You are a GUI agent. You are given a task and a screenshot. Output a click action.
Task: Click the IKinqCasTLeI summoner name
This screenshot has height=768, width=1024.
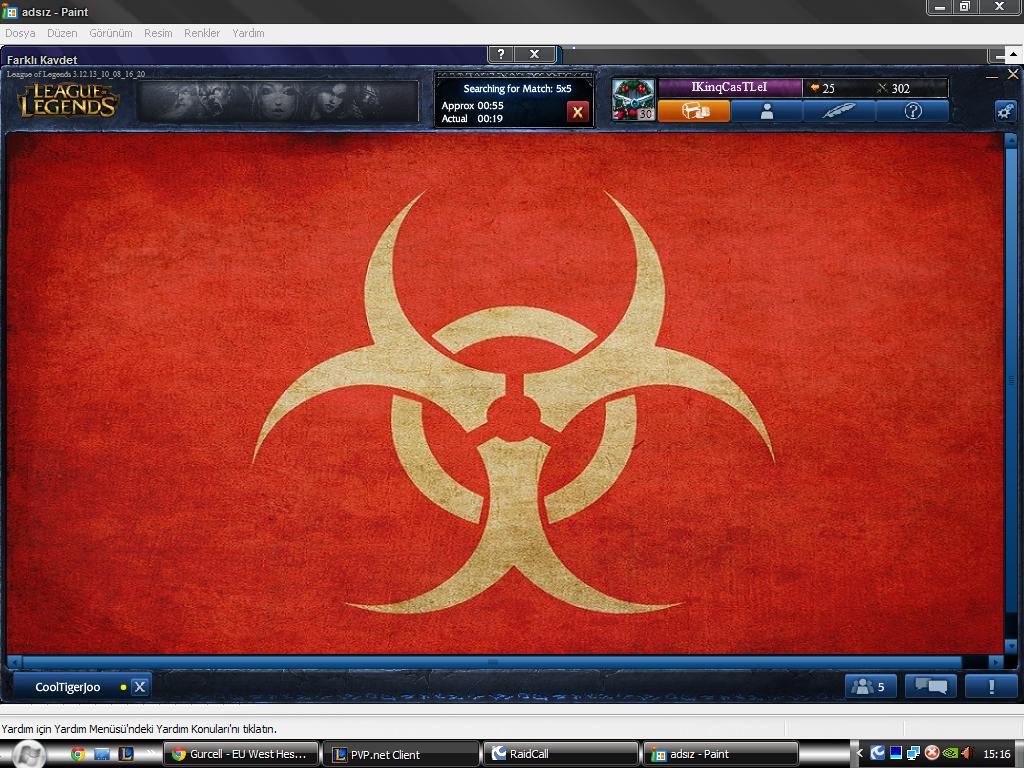[x=729, y=87]
